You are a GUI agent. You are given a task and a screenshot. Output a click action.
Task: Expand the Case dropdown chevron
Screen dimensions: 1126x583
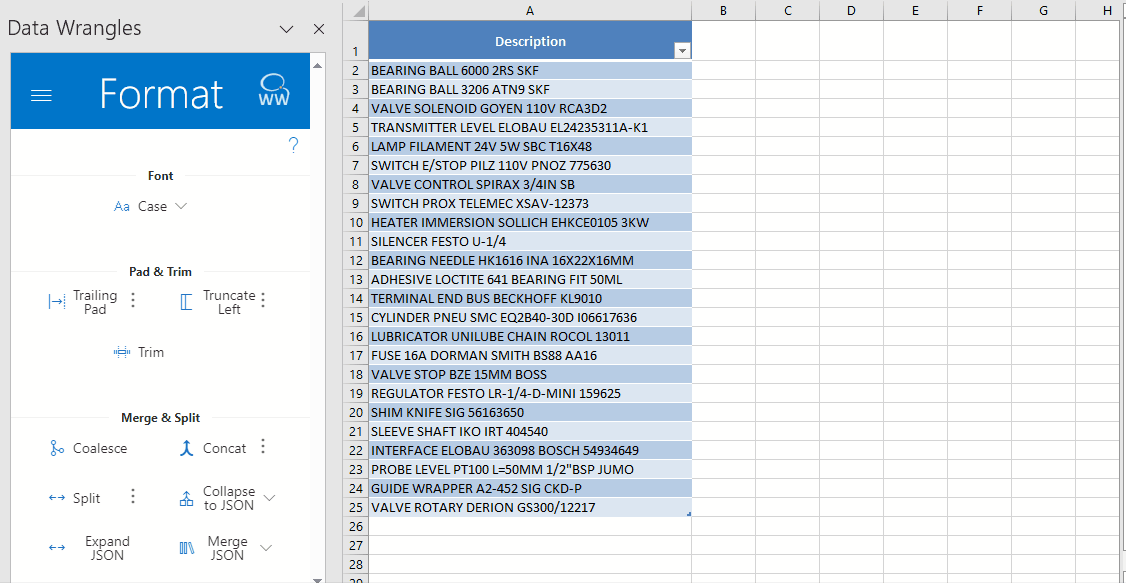[181, 206]
